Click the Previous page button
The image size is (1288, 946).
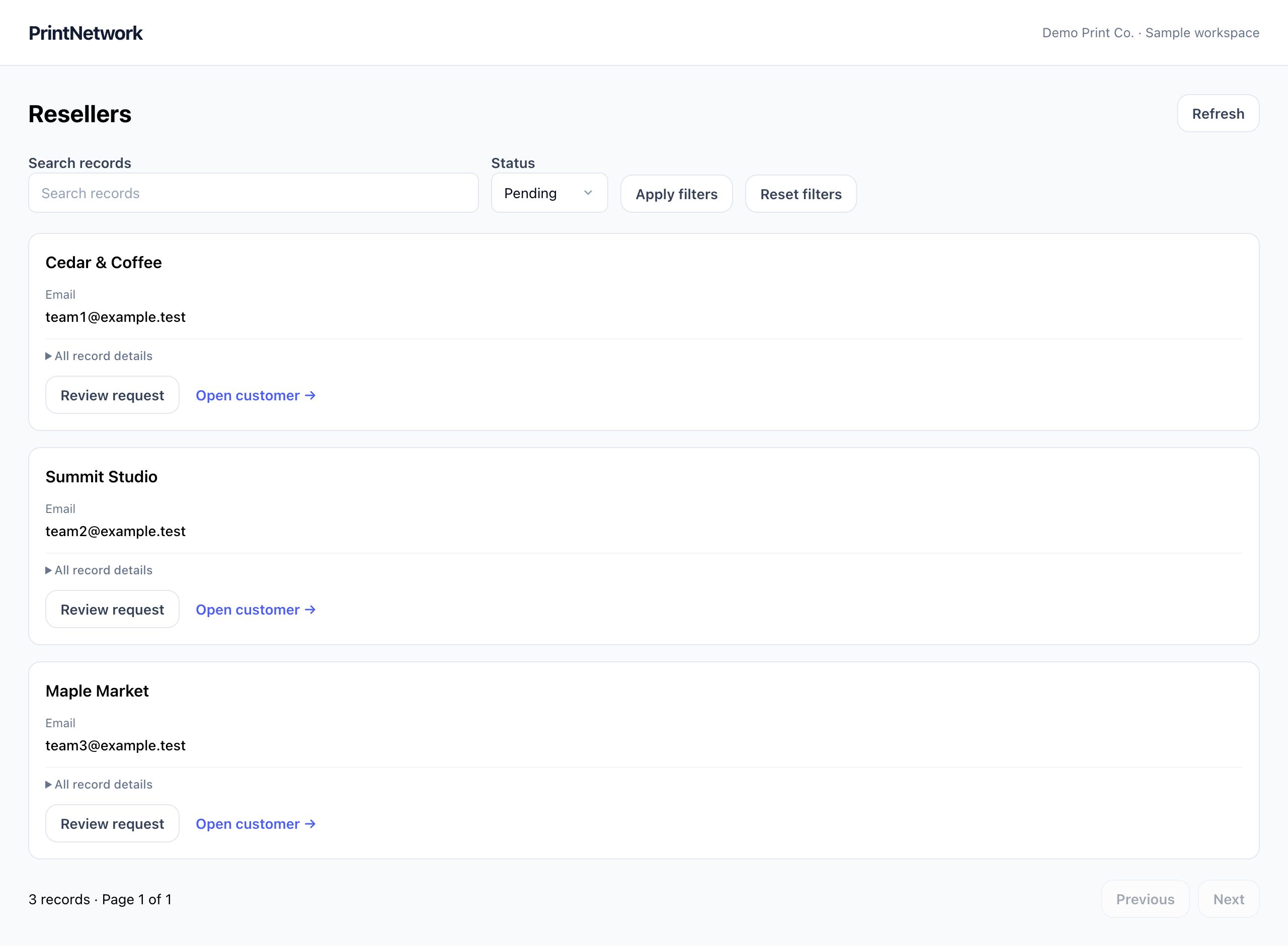pyautogui.click(x=1145, y=899)
